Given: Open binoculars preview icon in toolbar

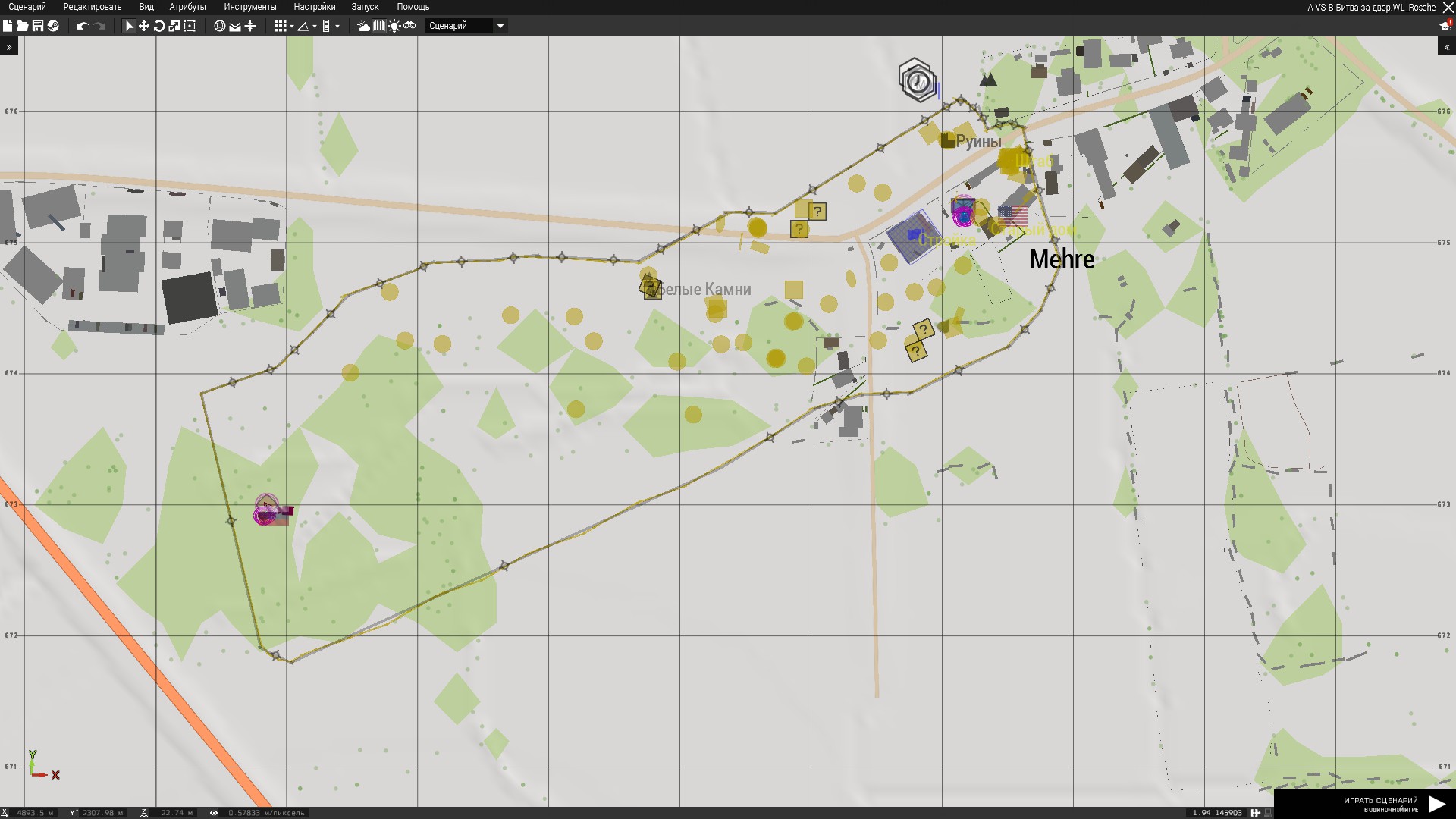Looking at the screenshot, I should (x=409, y=26).
